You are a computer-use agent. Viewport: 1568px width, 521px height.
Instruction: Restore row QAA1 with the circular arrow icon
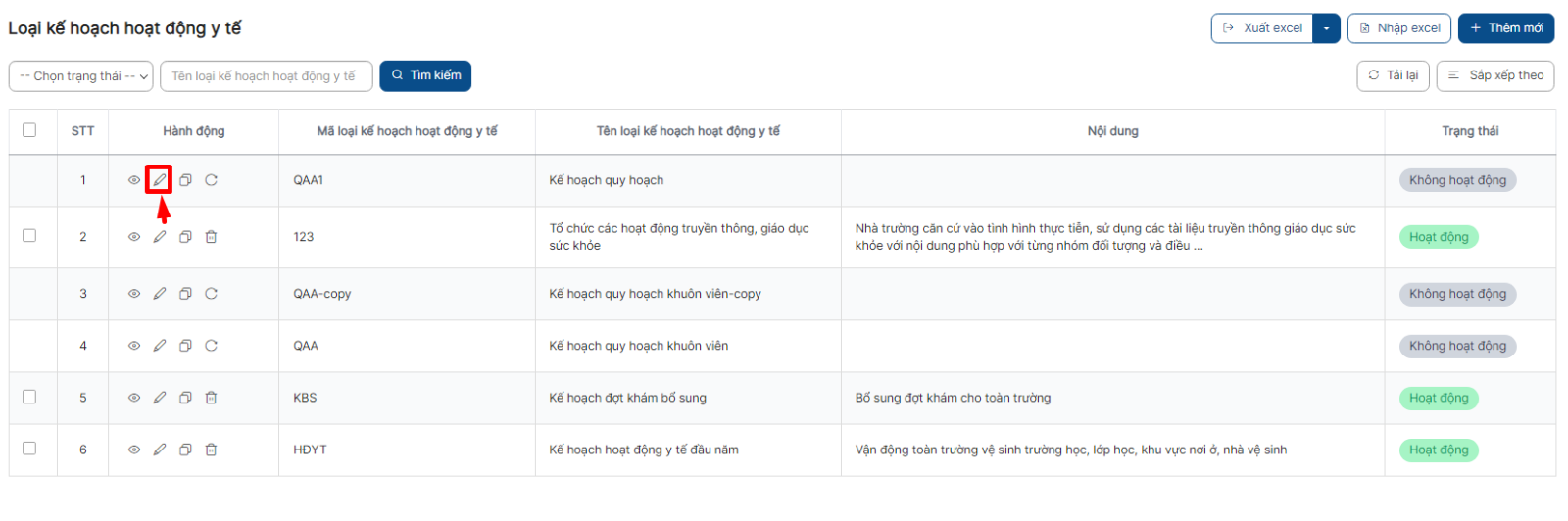click(x=211, y=180)
